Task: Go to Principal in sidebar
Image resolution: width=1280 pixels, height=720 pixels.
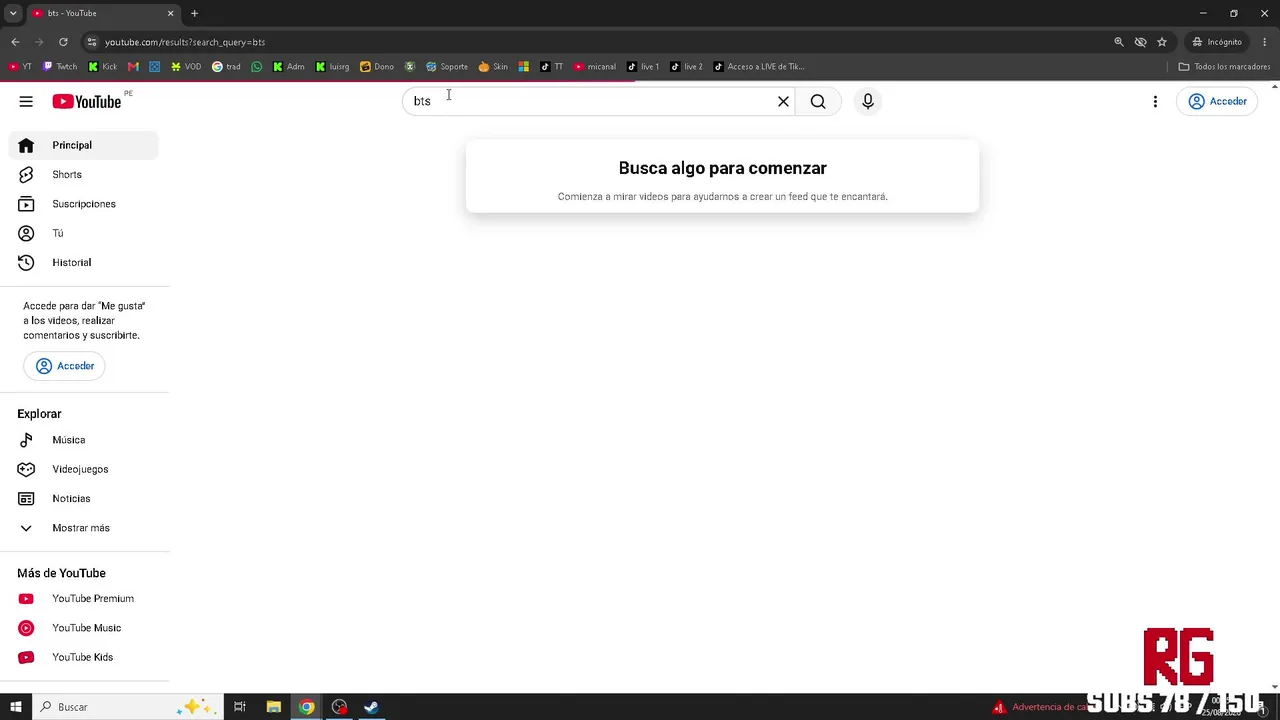Action: (84, 145)
